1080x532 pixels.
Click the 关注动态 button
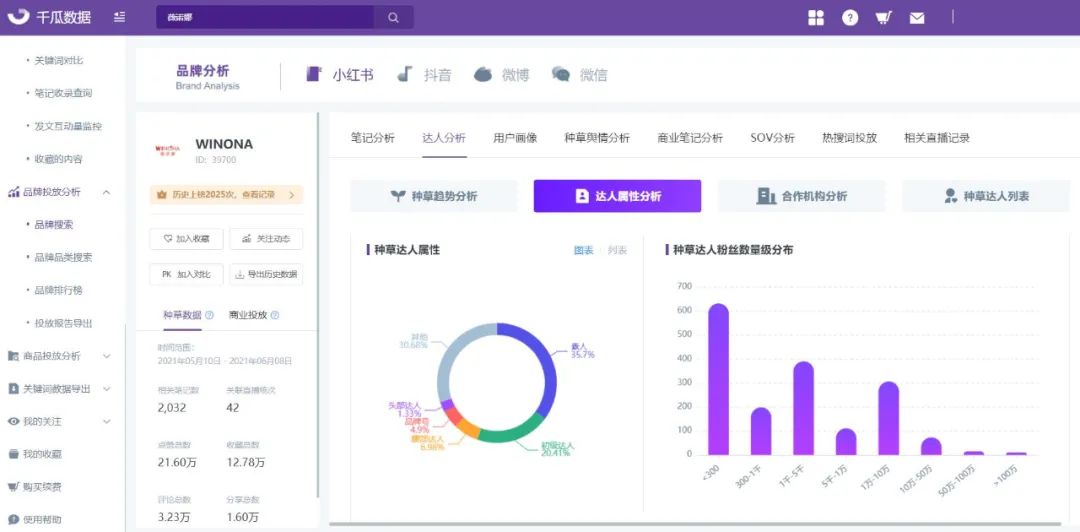click(266, 238)
